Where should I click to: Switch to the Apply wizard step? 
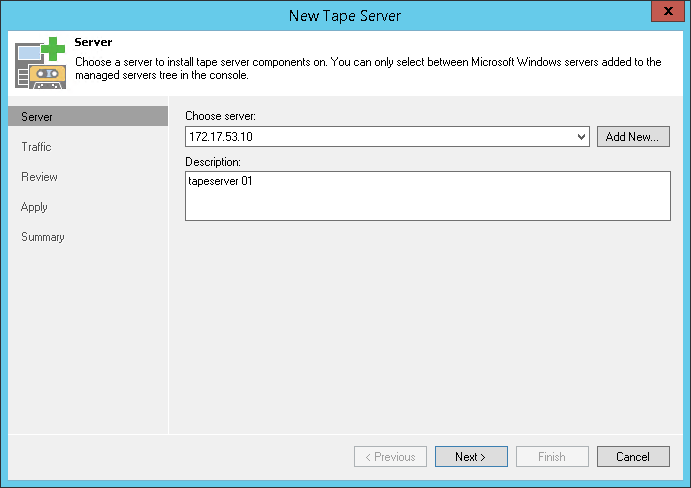pyautogui.click(x=34, y=207)
